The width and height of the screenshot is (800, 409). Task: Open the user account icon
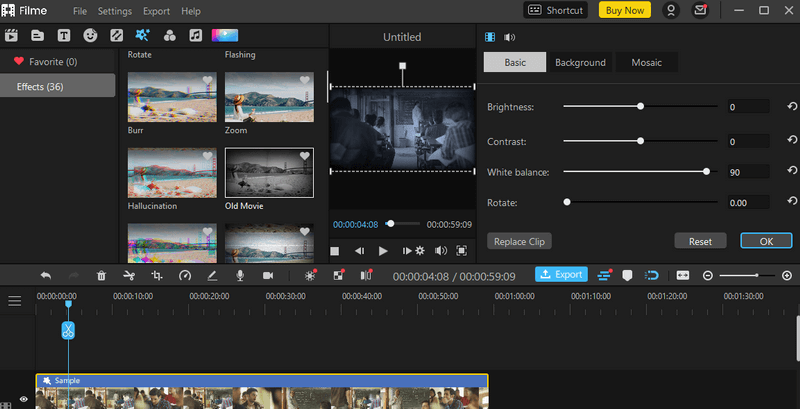click(671, 11)
